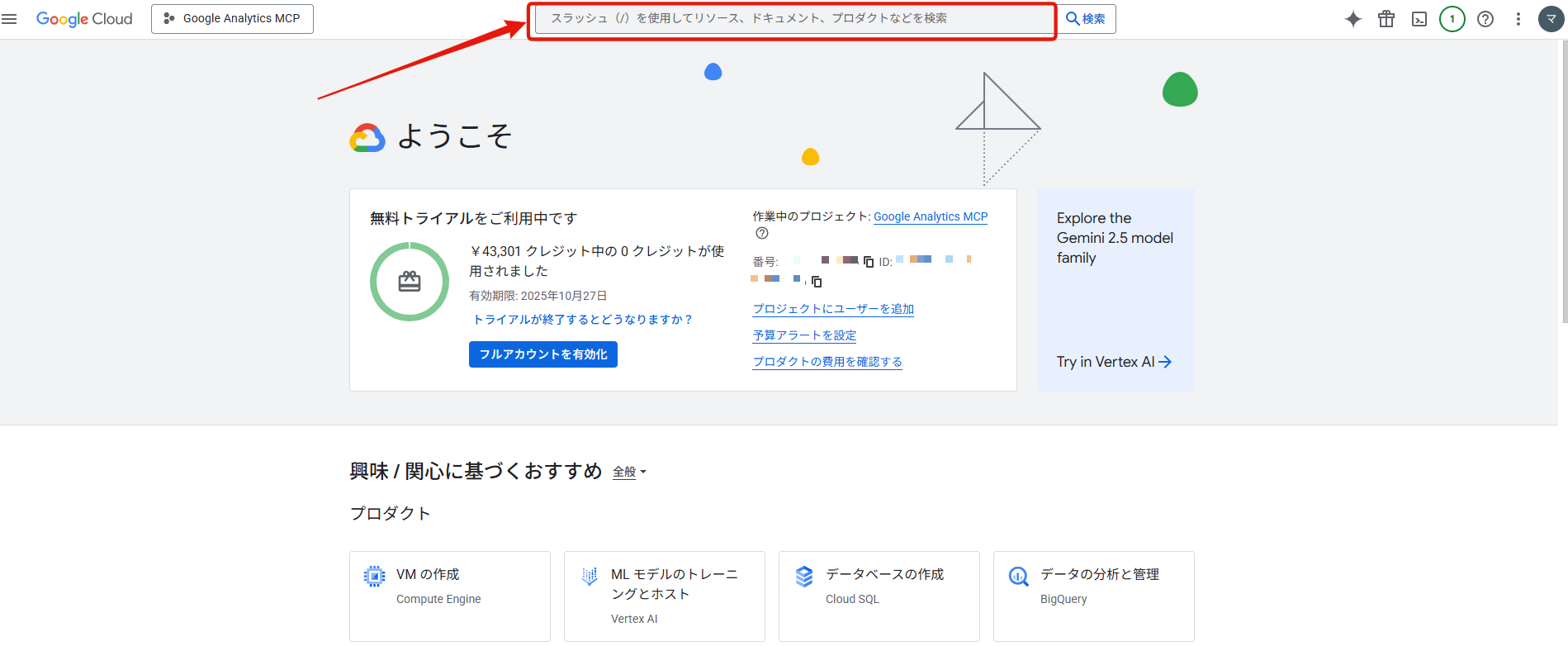Image resolution: width=1568 pixels, height=646 pixels.
Task: Open the Explore Gemini 2.5 model family card
Action: coord(1116,290)
